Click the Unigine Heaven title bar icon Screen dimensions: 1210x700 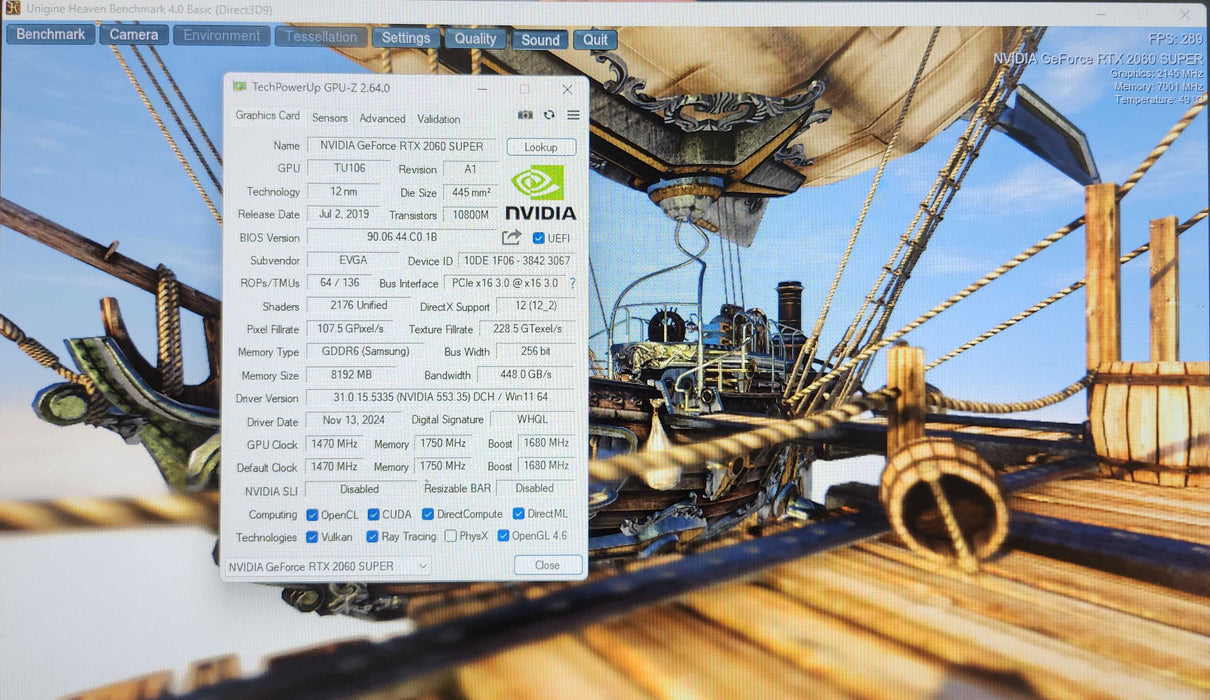click(x=11, y=9)
